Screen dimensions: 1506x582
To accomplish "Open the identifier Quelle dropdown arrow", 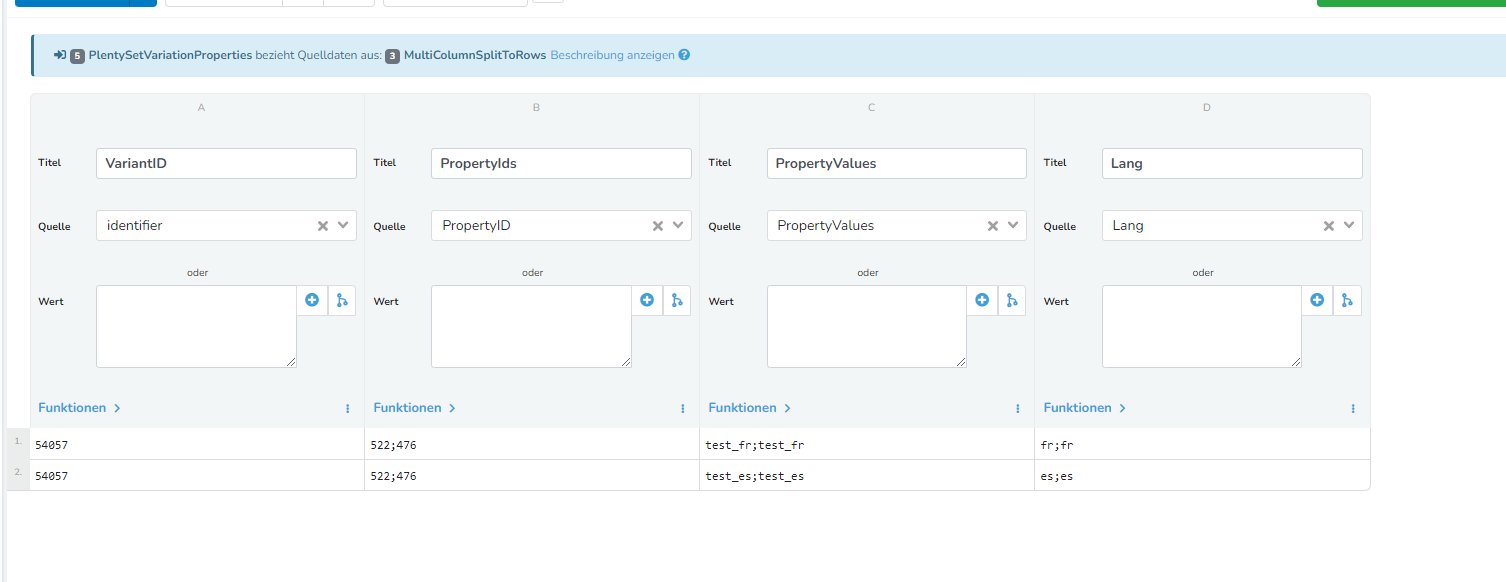I will click(x=344, y=226).
